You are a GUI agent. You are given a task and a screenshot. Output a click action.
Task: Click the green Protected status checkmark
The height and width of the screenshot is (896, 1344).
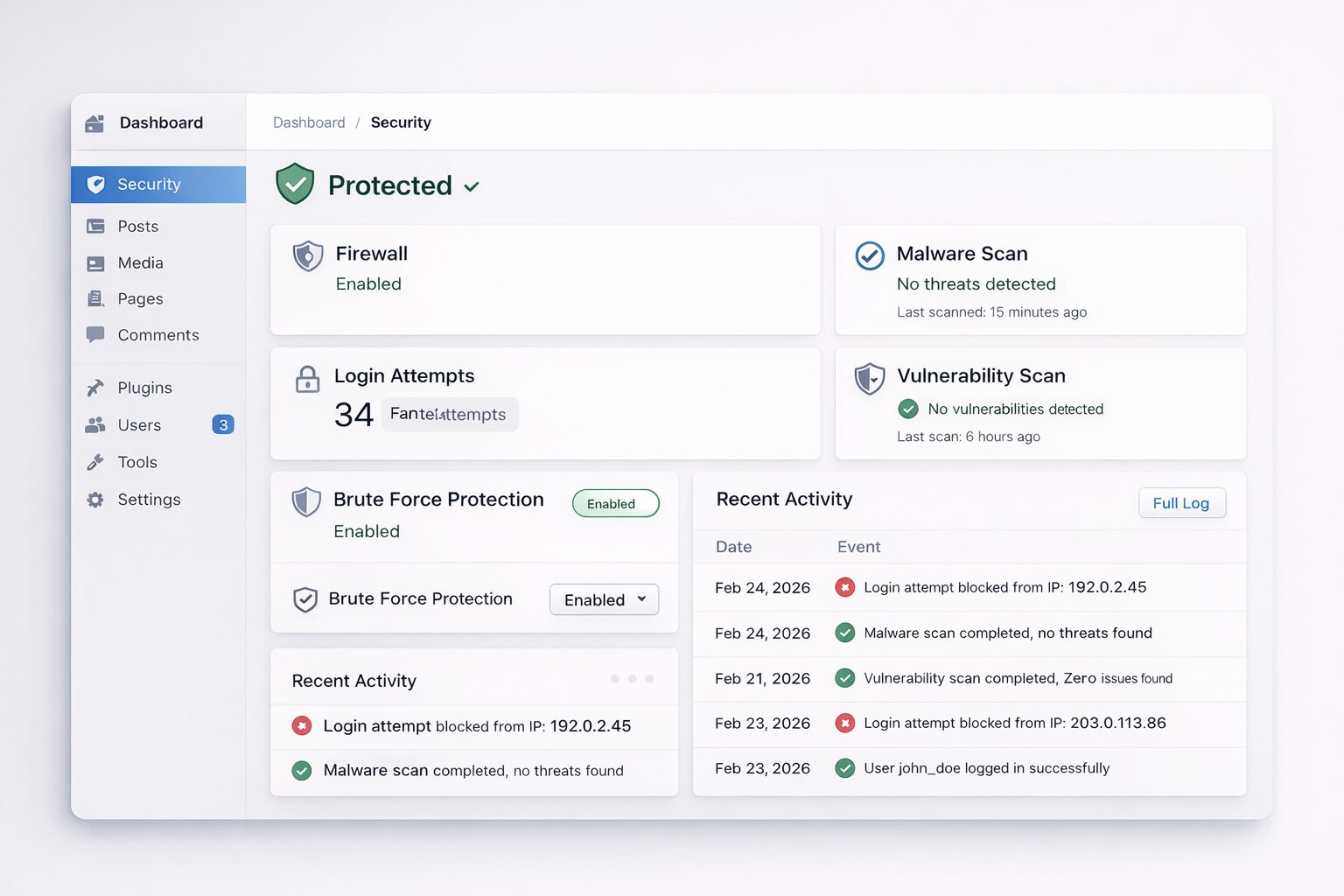click(x=295, y=184)
